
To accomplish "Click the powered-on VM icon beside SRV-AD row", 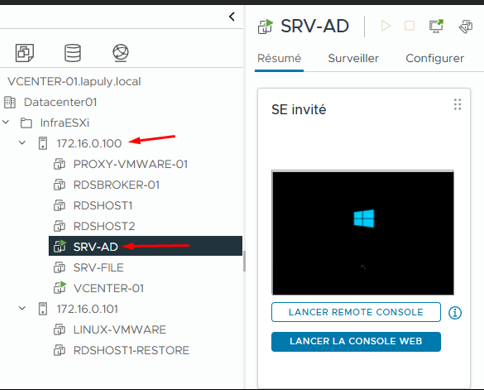I will (x=60, y=246).
